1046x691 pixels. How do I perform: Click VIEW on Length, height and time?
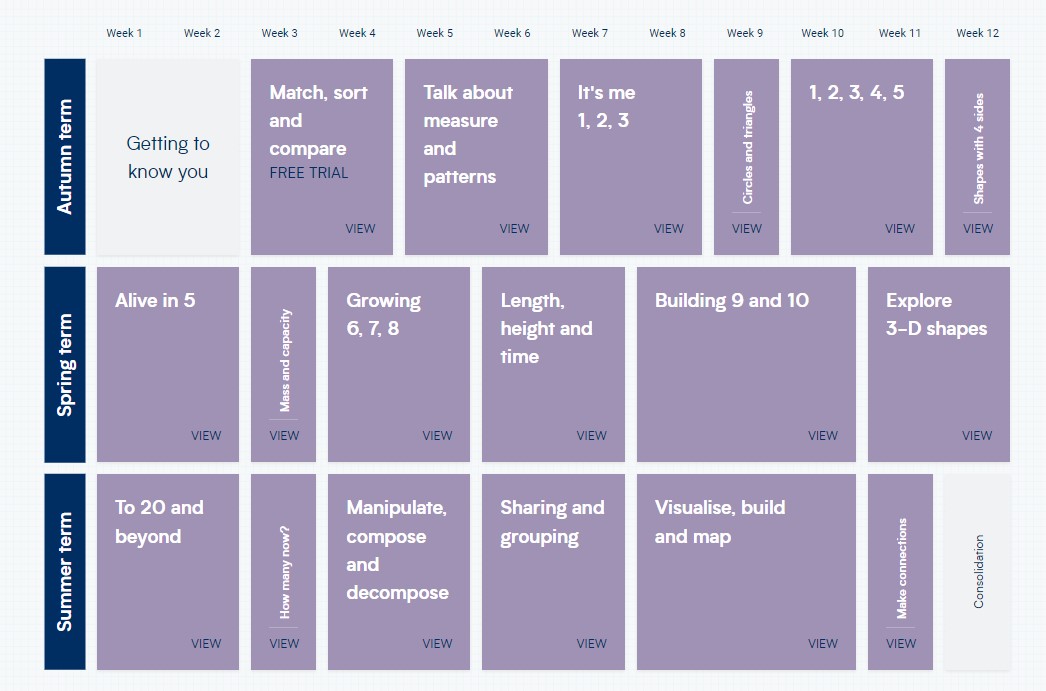pyautogui.click(x=592, y=436)
